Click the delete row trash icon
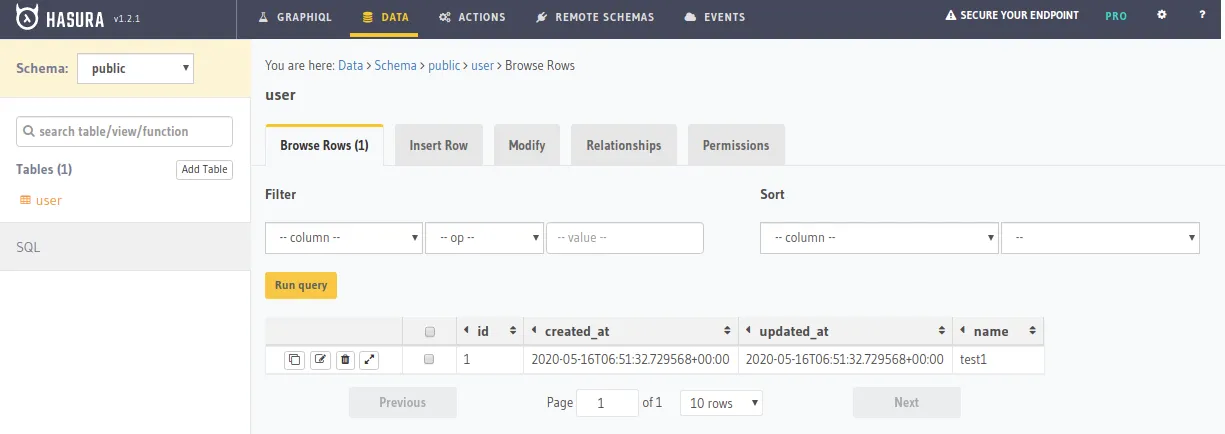Screen dimensions: 1225x434 point(345,360)
